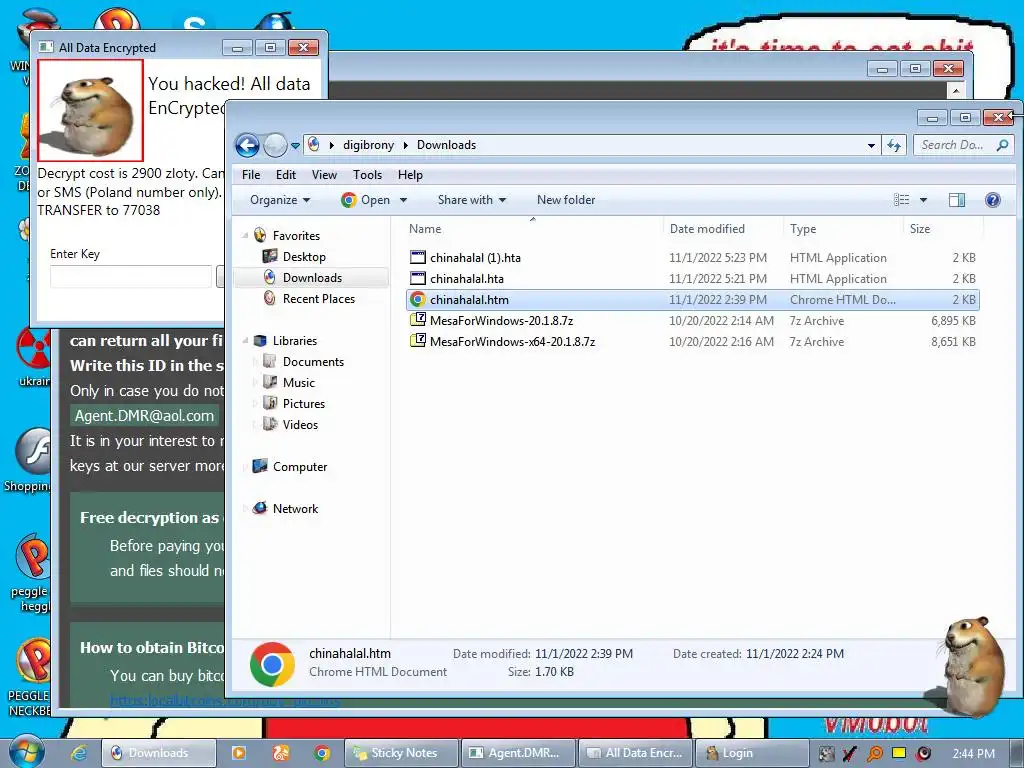The width and height of the screenshot is (1024, 768).
Task: Click the Back navigation arrow in Explorer
Action: tap(248, 145)
